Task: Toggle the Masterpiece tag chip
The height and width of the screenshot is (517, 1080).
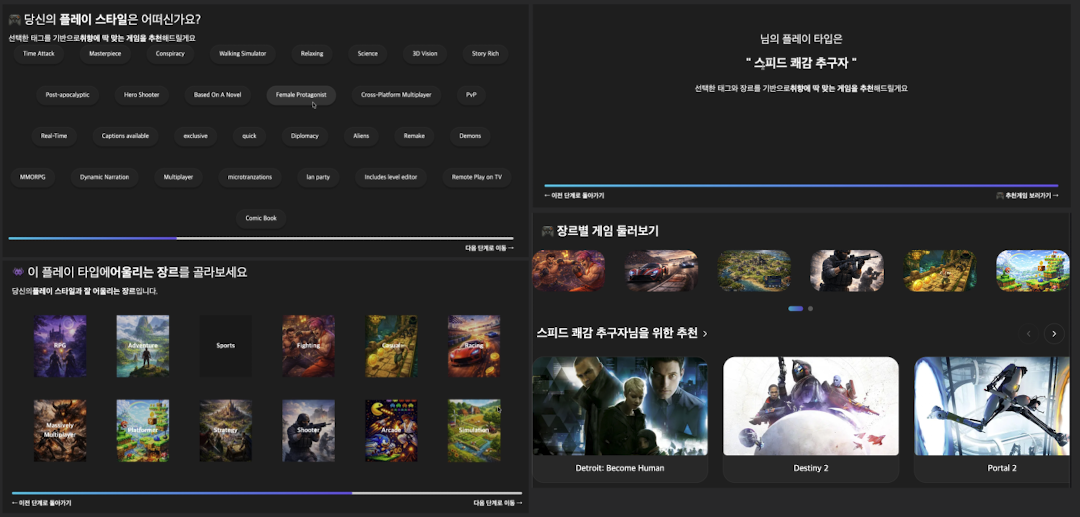Action: (105, 54)
